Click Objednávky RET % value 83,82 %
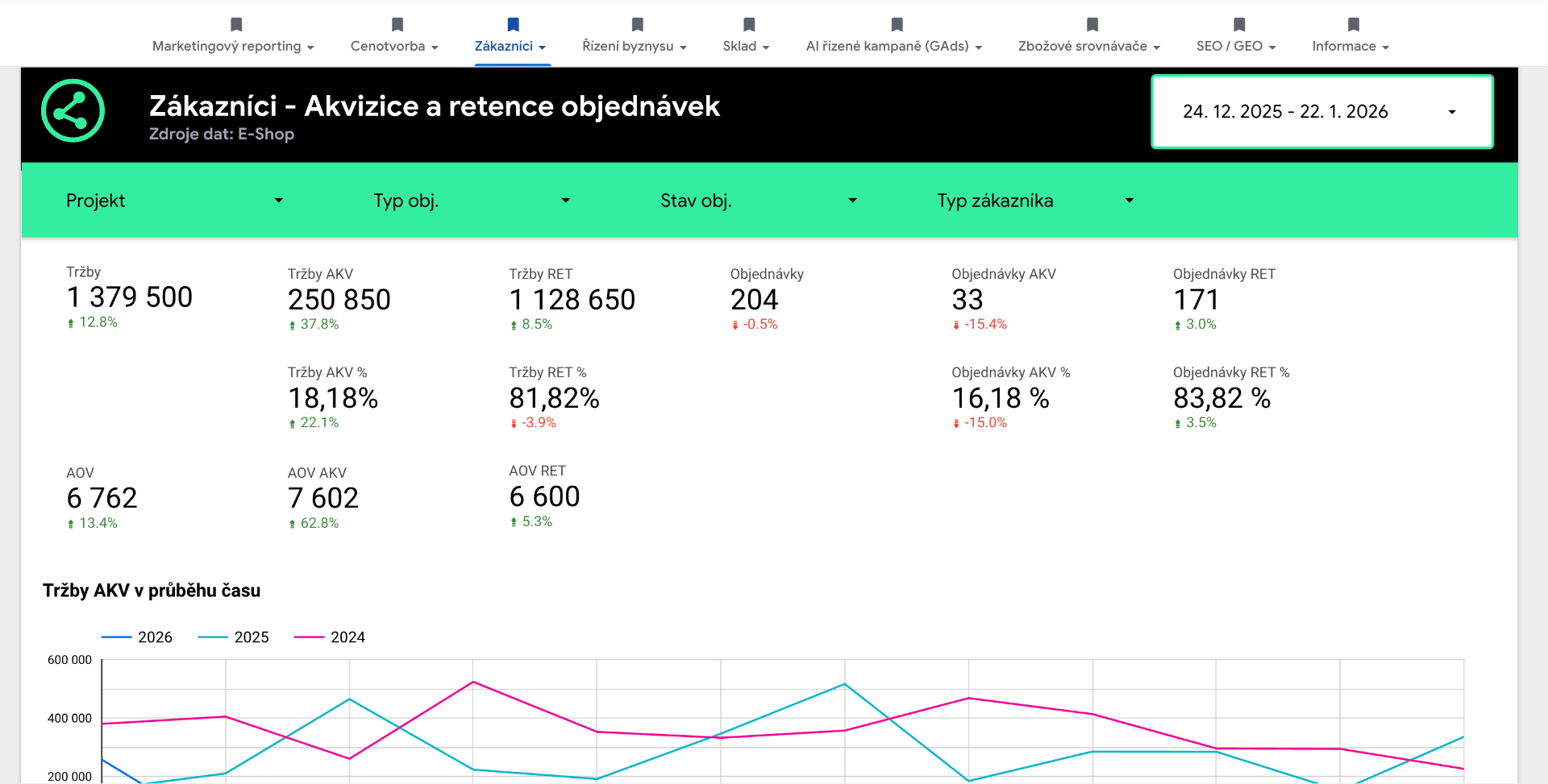Viewport: 1548px width, 784px height. point(1222,398)
